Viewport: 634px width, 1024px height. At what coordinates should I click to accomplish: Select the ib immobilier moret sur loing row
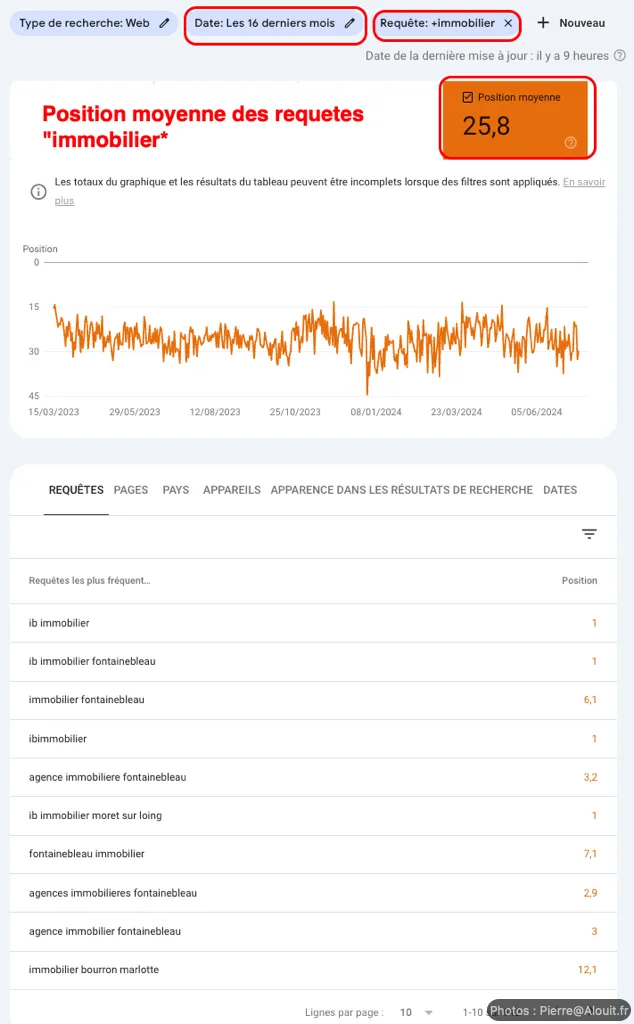coord(95,816)
